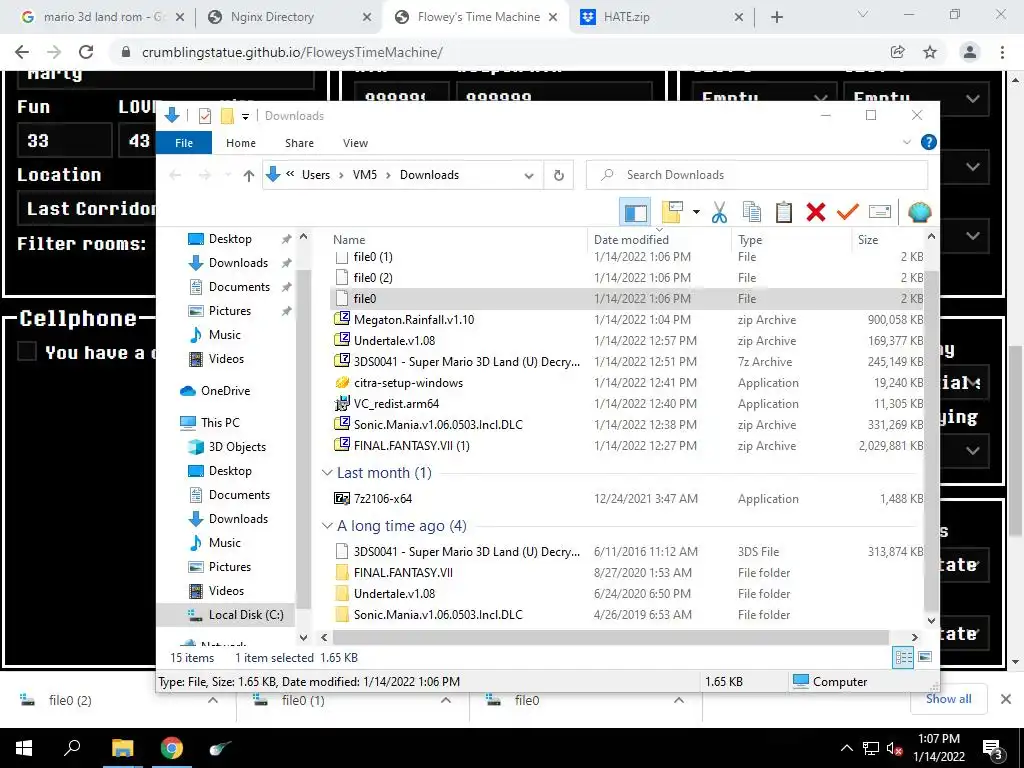
Task: Select Local Disk (C:) in navigation pane
Action: (236, 615)
